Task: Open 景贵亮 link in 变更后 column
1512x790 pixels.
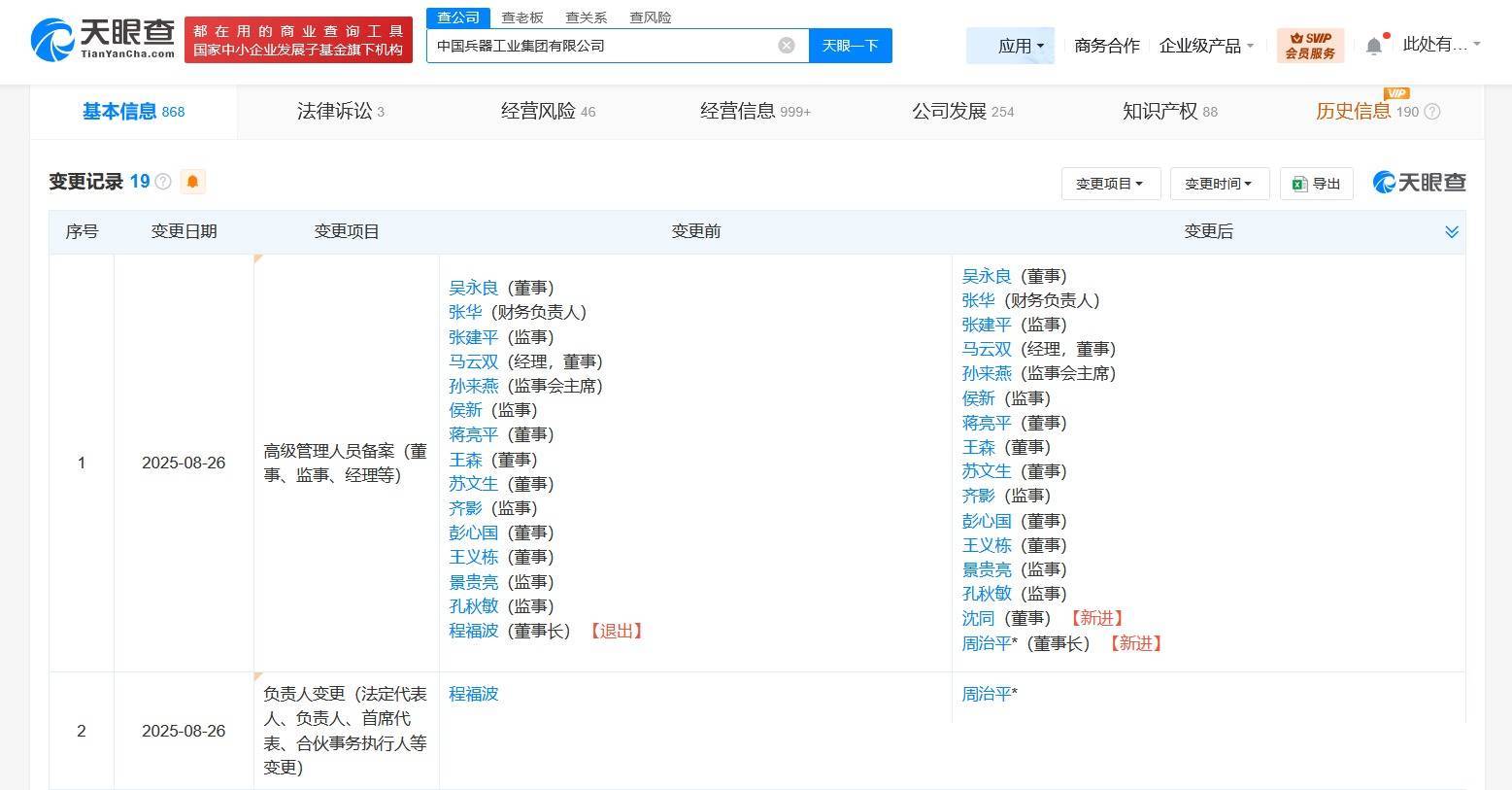Action: point(987,569)
